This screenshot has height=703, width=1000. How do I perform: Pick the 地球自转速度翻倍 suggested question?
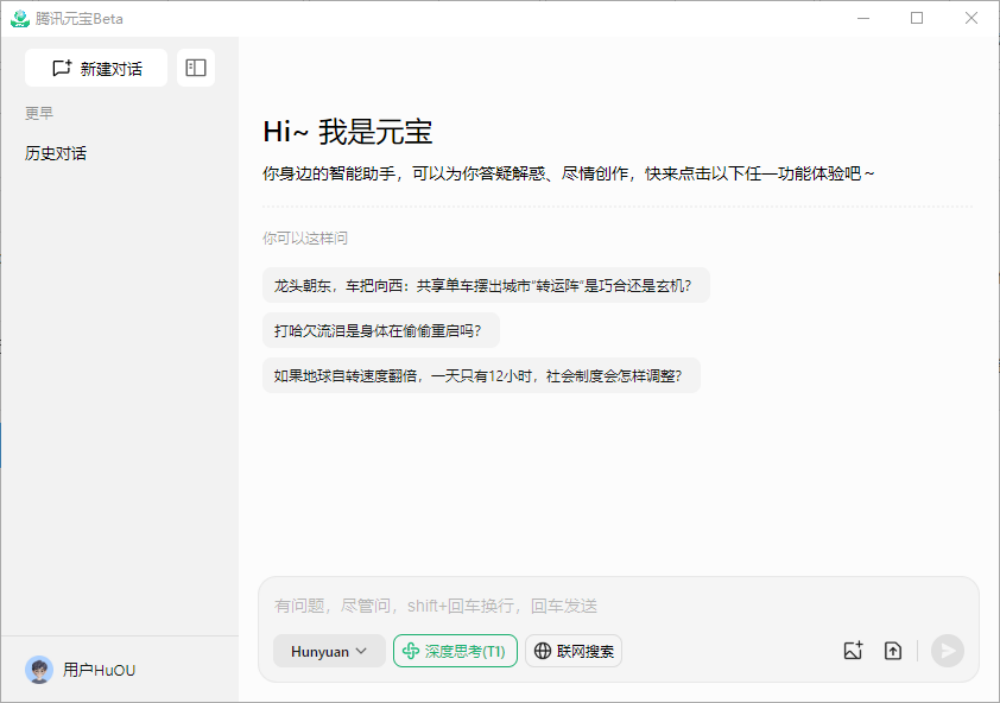tap(481, 376)
